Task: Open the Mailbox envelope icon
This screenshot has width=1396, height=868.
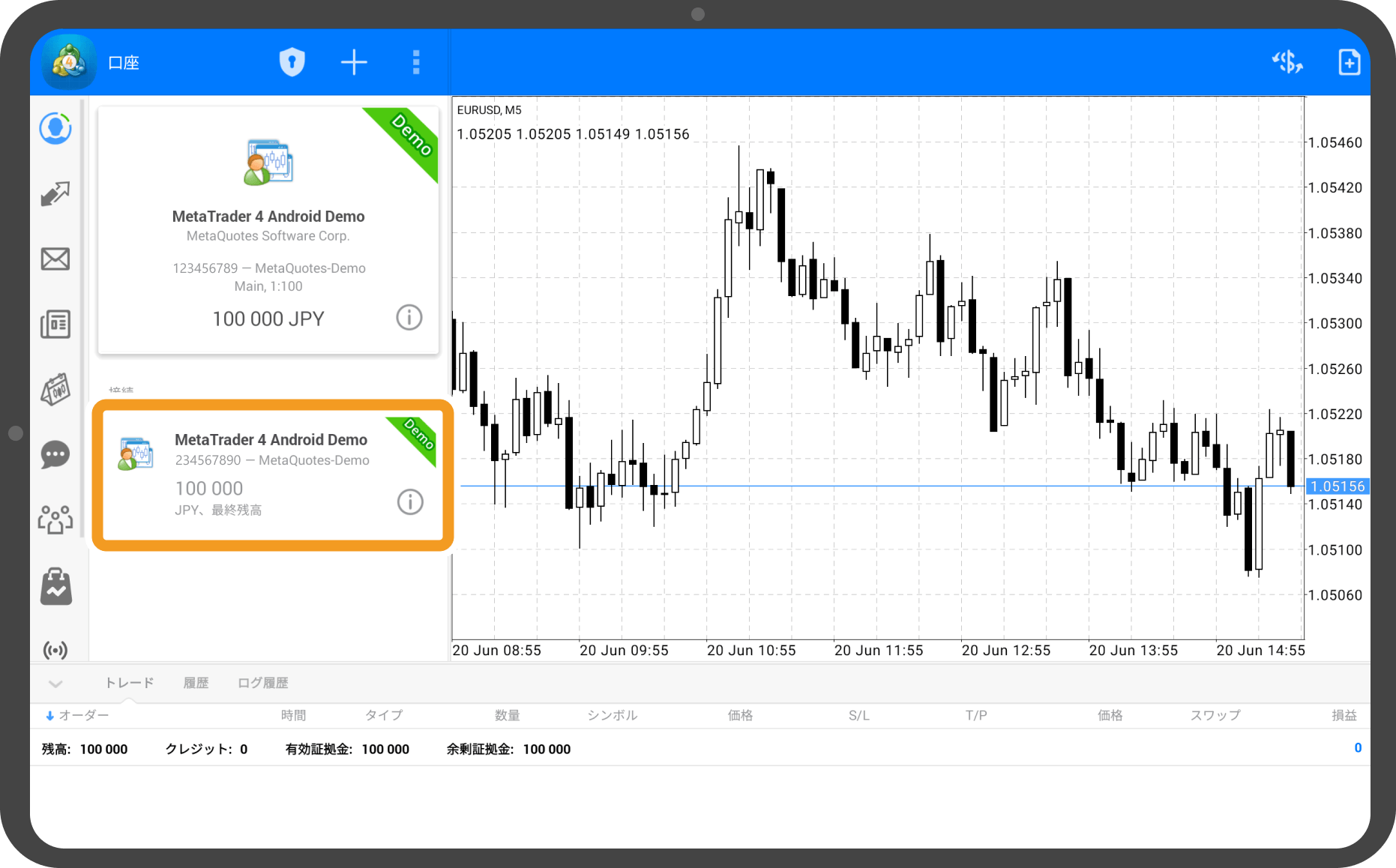Action: [55, 259]
